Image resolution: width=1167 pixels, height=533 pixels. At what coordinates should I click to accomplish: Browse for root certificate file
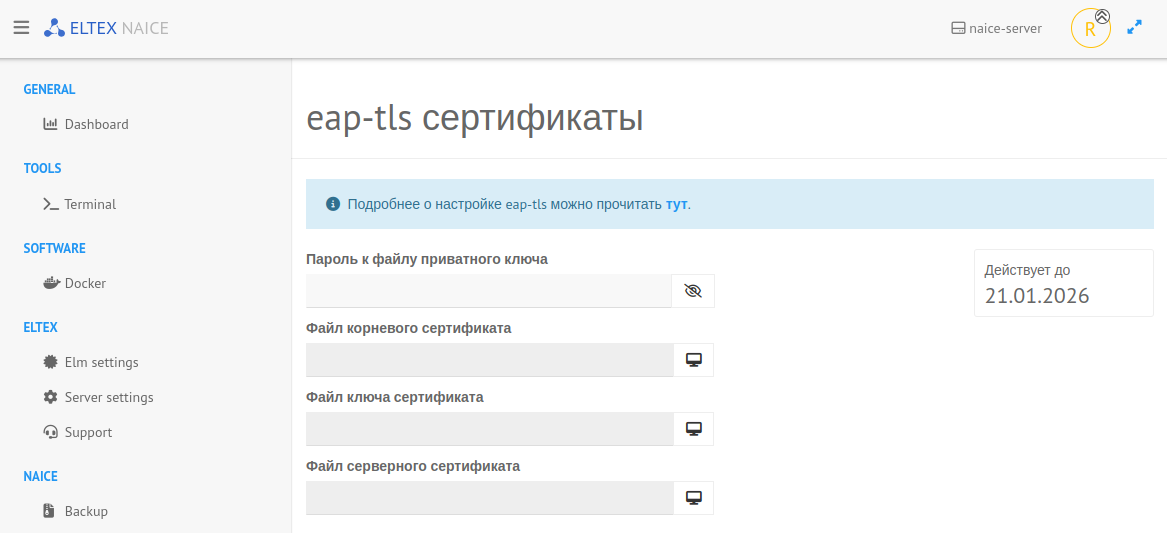point(693,360)
